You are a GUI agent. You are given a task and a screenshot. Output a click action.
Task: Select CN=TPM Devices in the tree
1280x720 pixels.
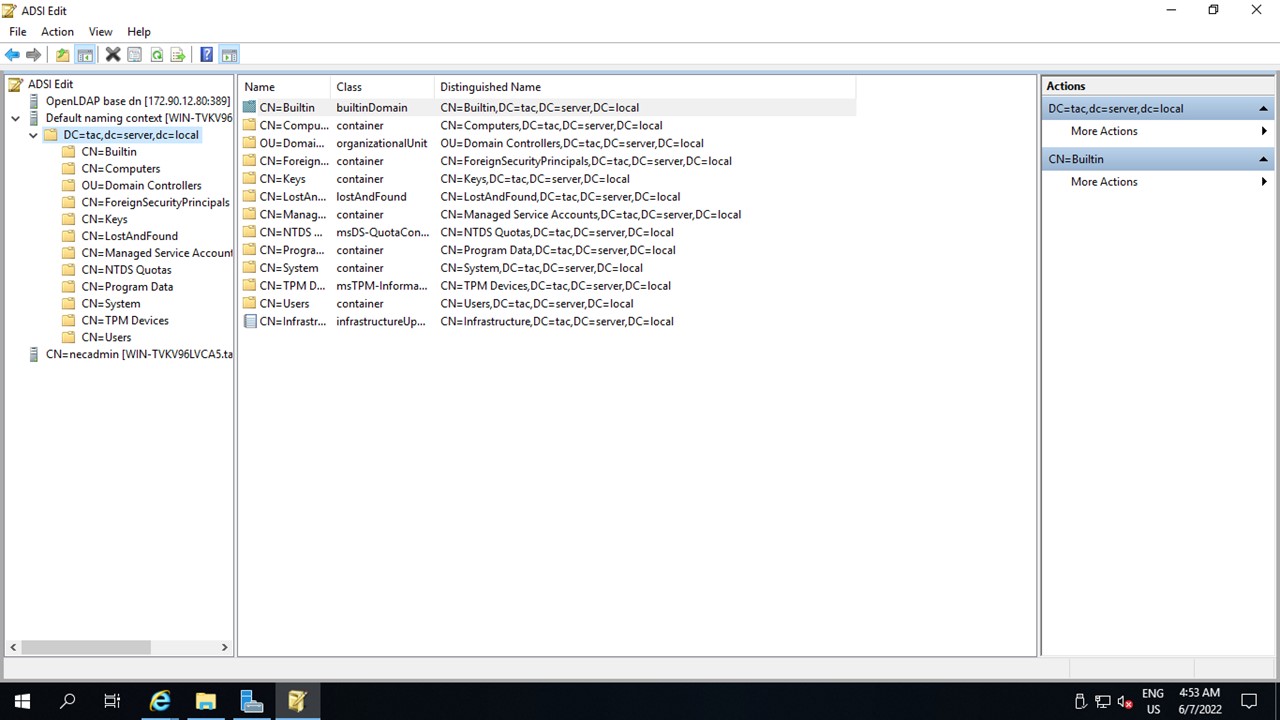[125, 320]
